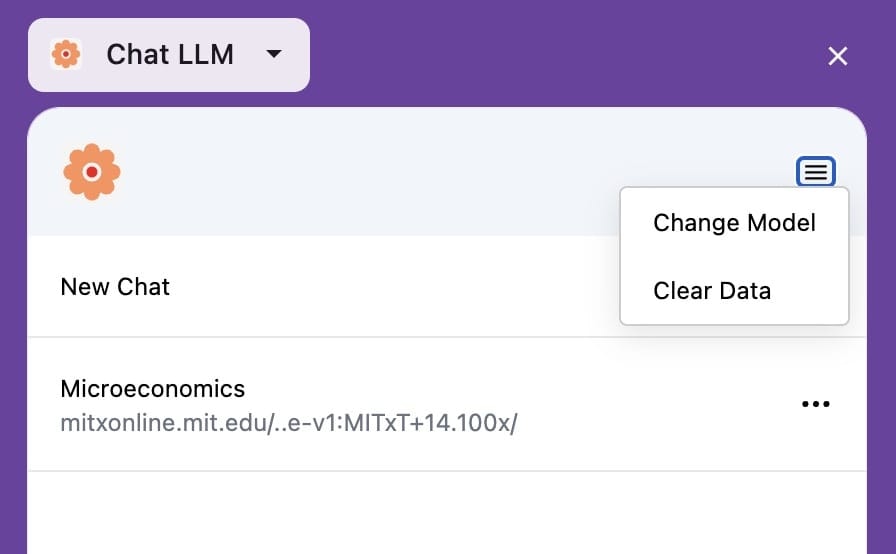The height and width of the screenshot is (554, 896).
Task: Click the mitxonline.mit.edu URL subtitle
Action: (289, 422)
